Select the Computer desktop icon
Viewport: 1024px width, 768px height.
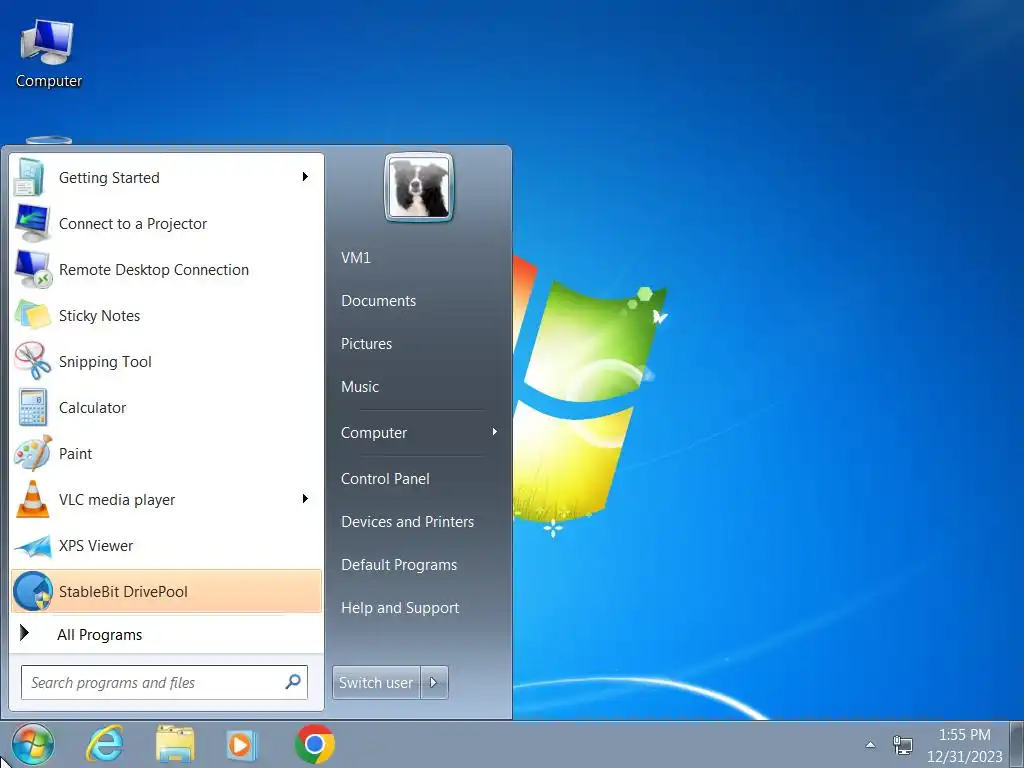pos(48,54)
